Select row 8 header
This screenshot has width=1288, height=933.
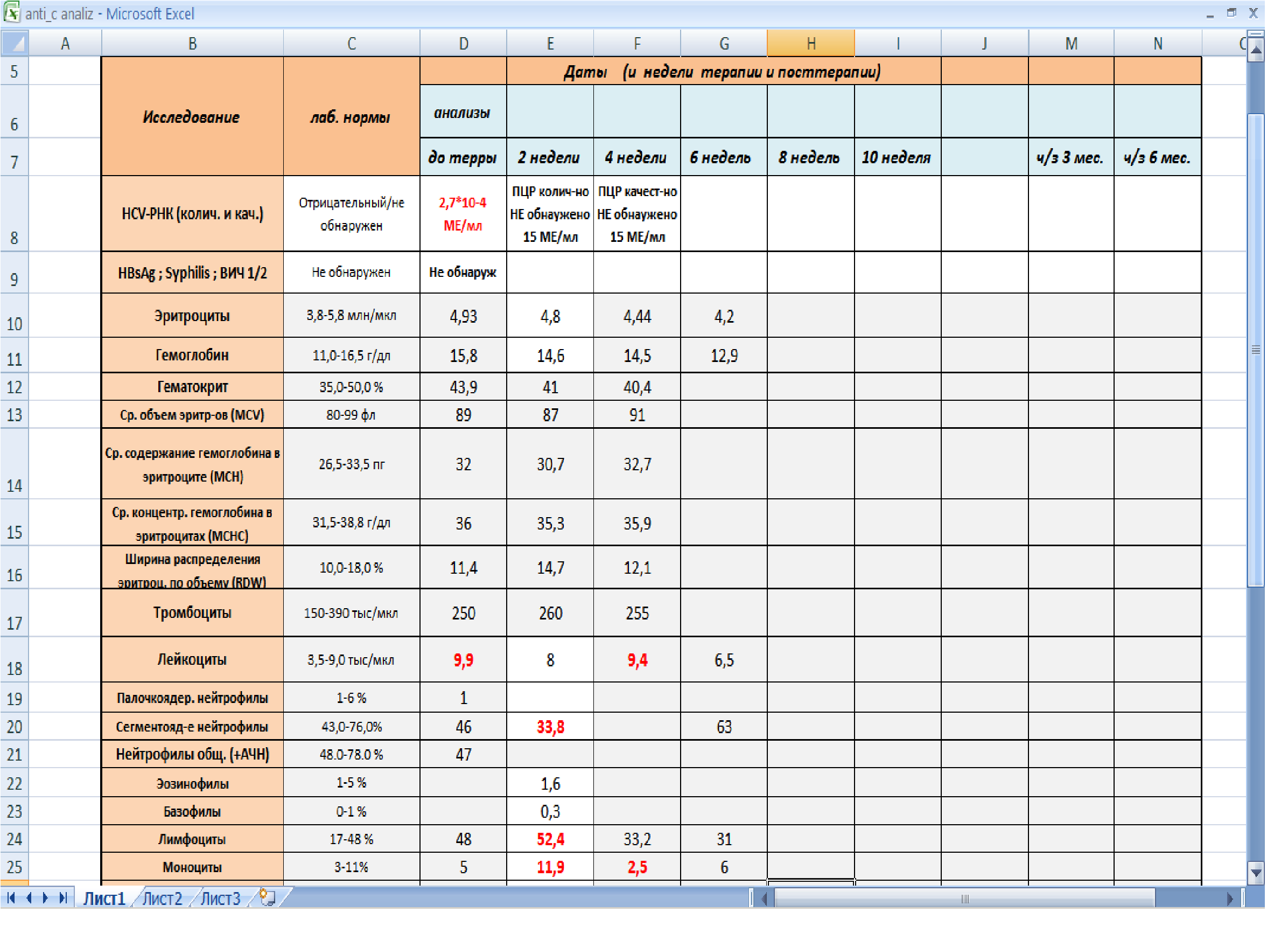[14, 214]
